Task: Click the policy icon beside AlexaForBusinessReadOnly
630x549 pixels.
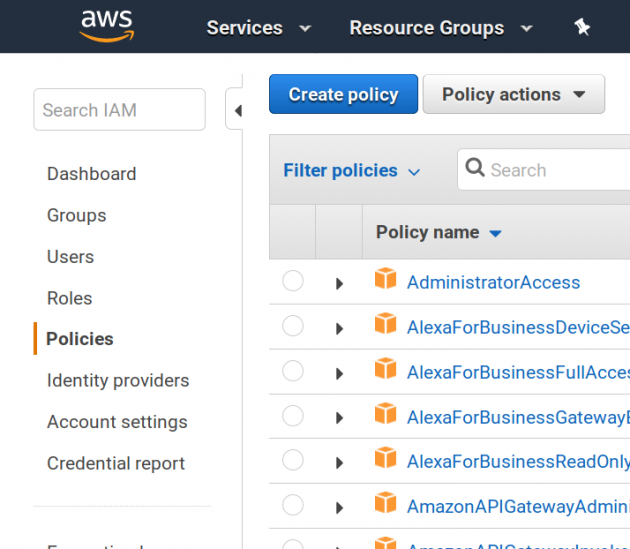Action: (x=385, y=458)
